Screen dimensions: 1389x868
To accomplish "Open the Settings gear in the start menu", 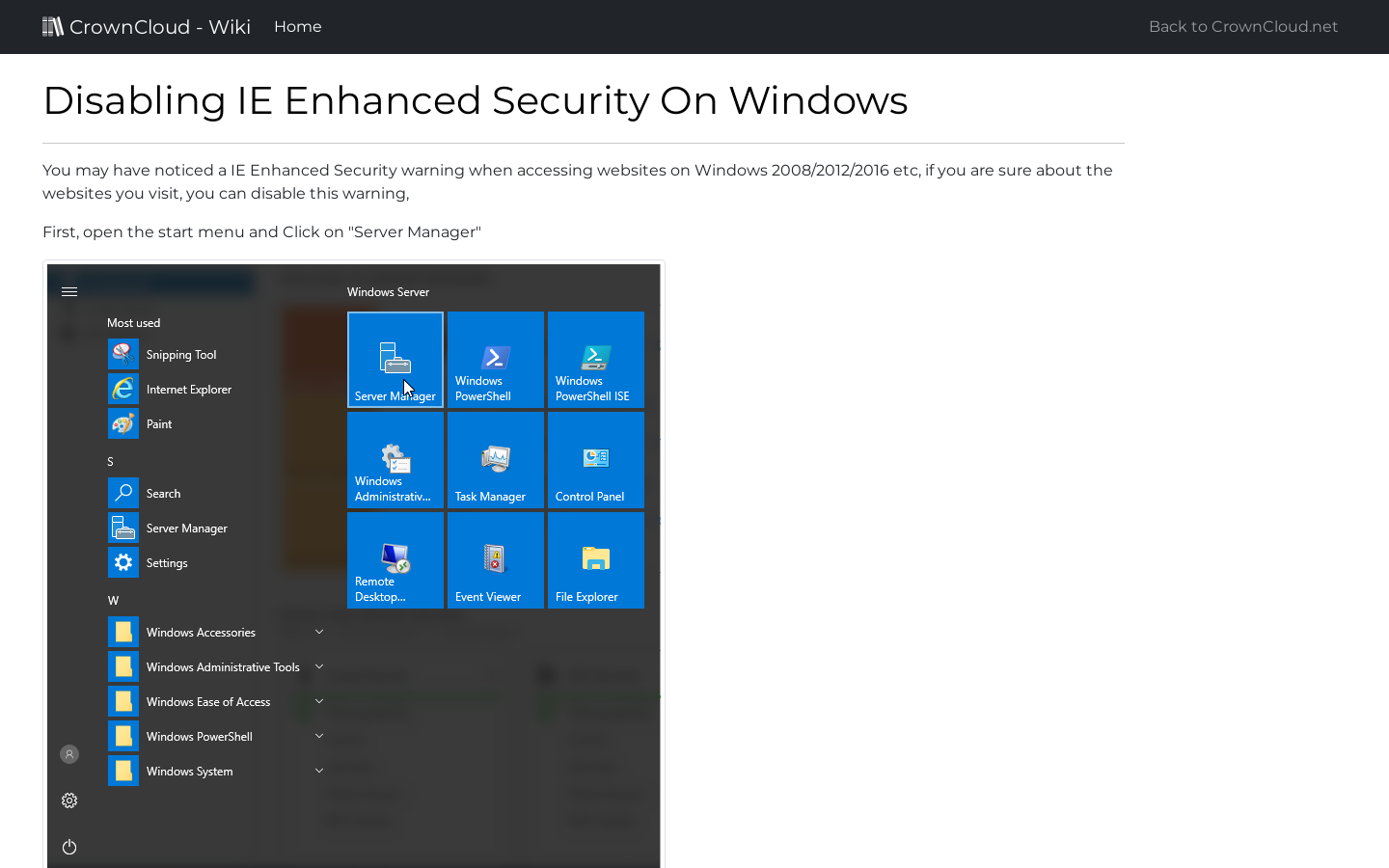I will pyautogui.click(x=68, y=800).
